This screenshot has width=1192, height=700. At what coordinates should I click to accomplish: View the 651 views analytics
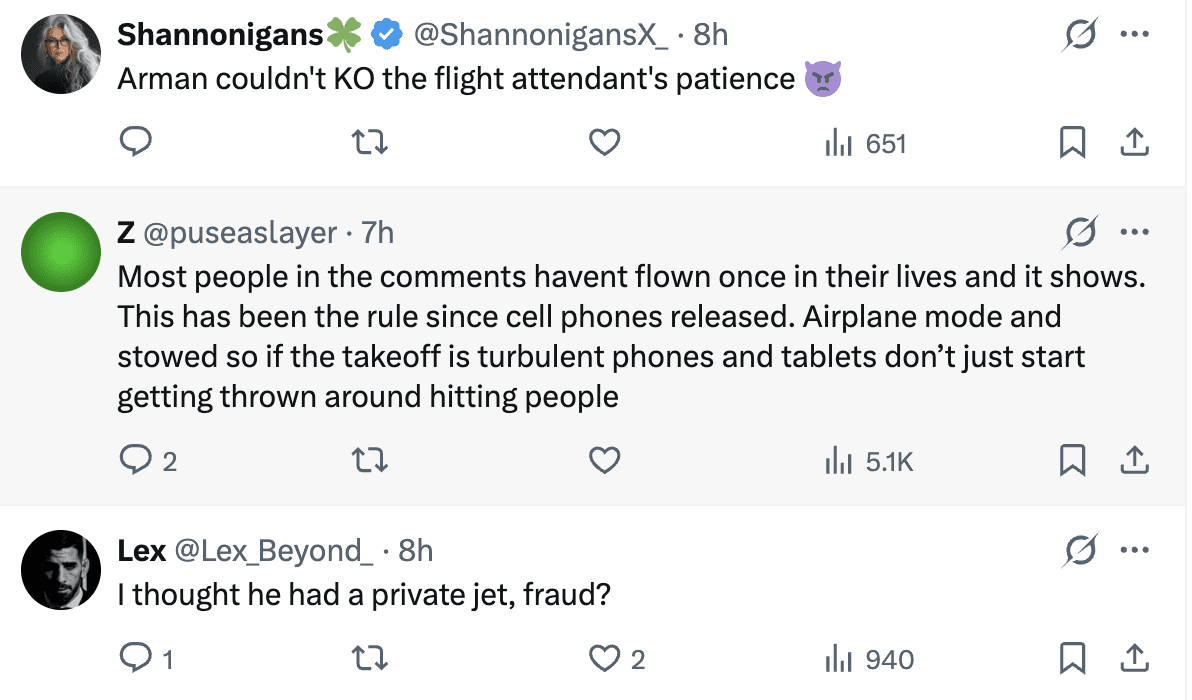click(x=865, y=144)
